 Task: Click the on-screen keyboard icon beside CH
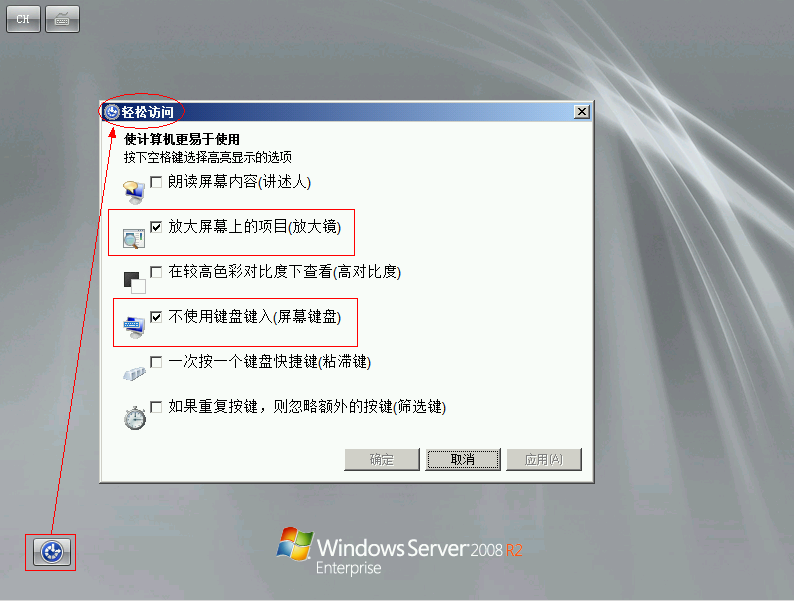pyautogui.click(x=62, y=19)
